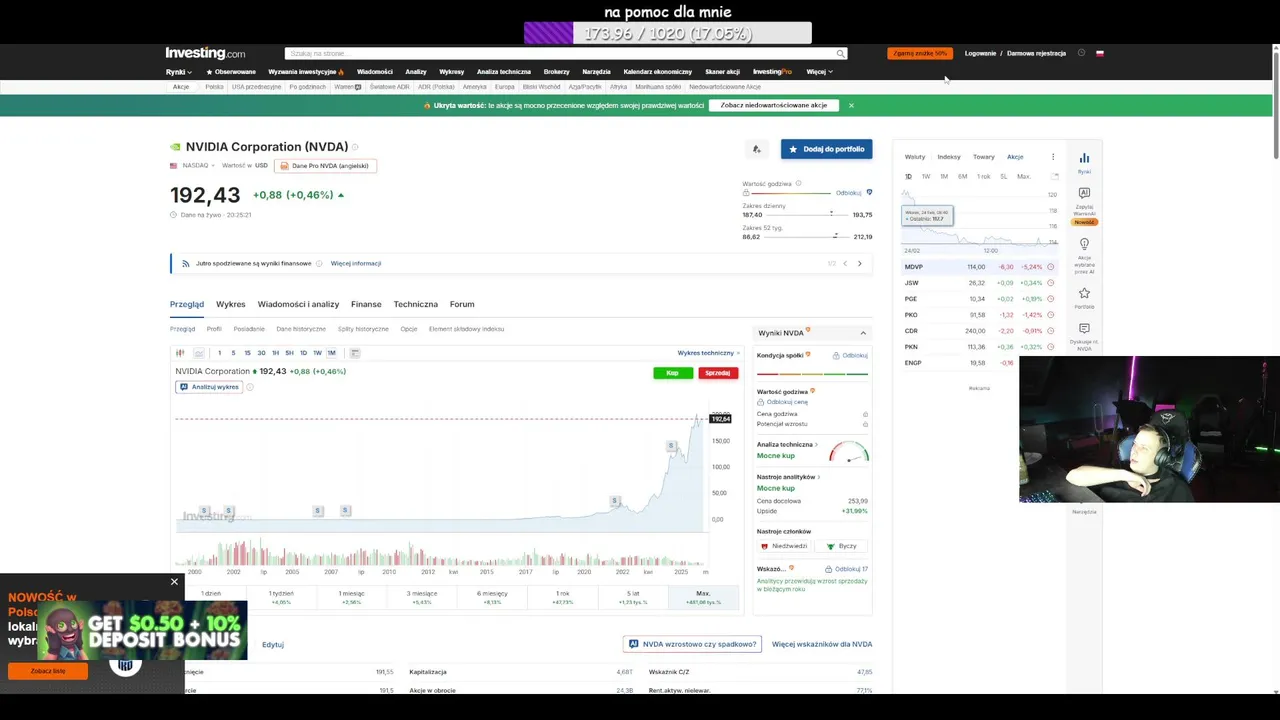Open the Więcej dropdown in navigation
The image size is (1280, 720).
pos(819,72)
